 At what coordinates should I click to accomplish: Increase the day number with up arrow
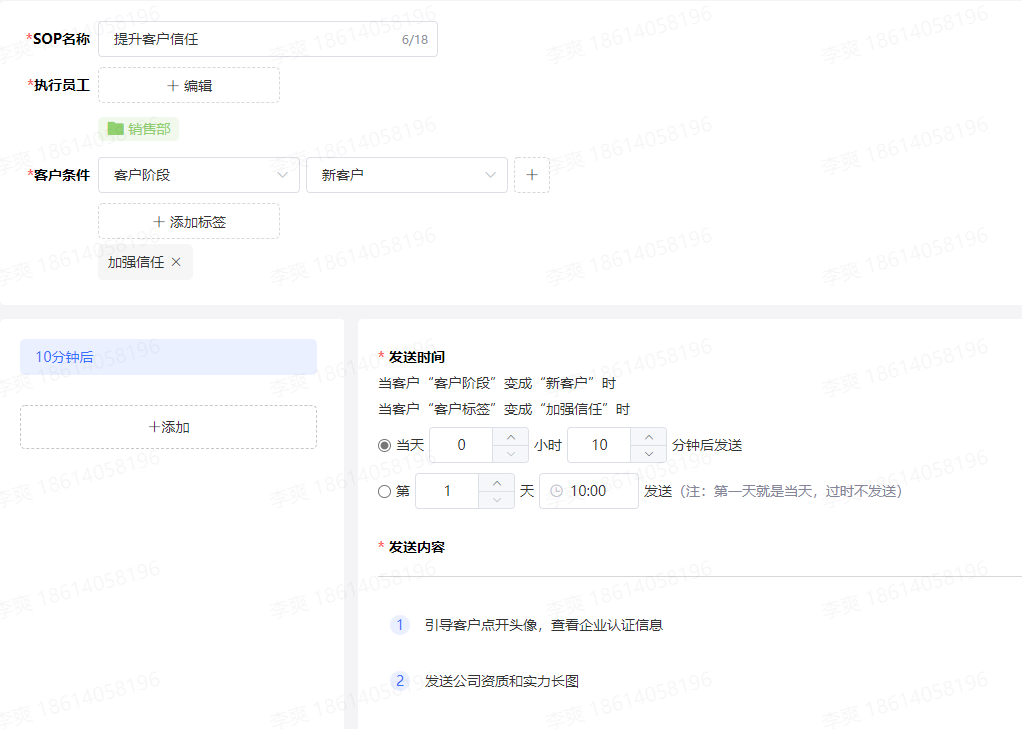click(x=497, y=483)
